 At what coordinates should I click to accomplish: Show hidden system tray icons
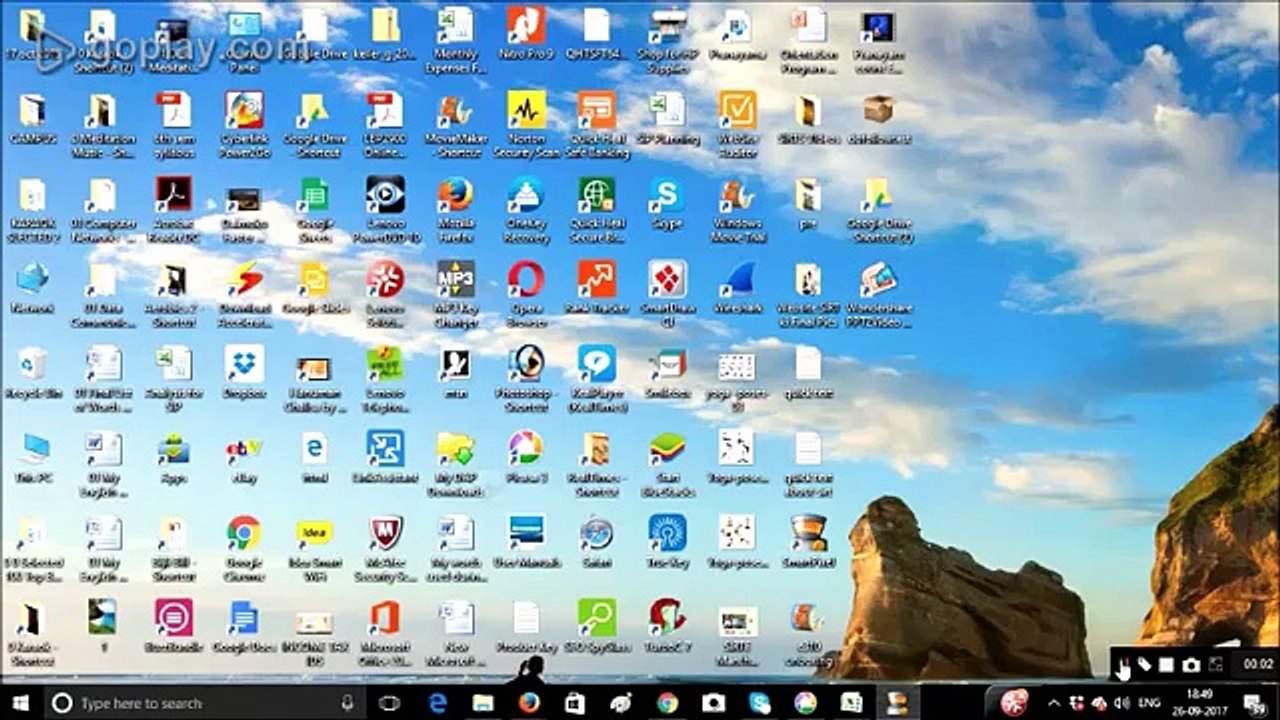[1054, 704]
